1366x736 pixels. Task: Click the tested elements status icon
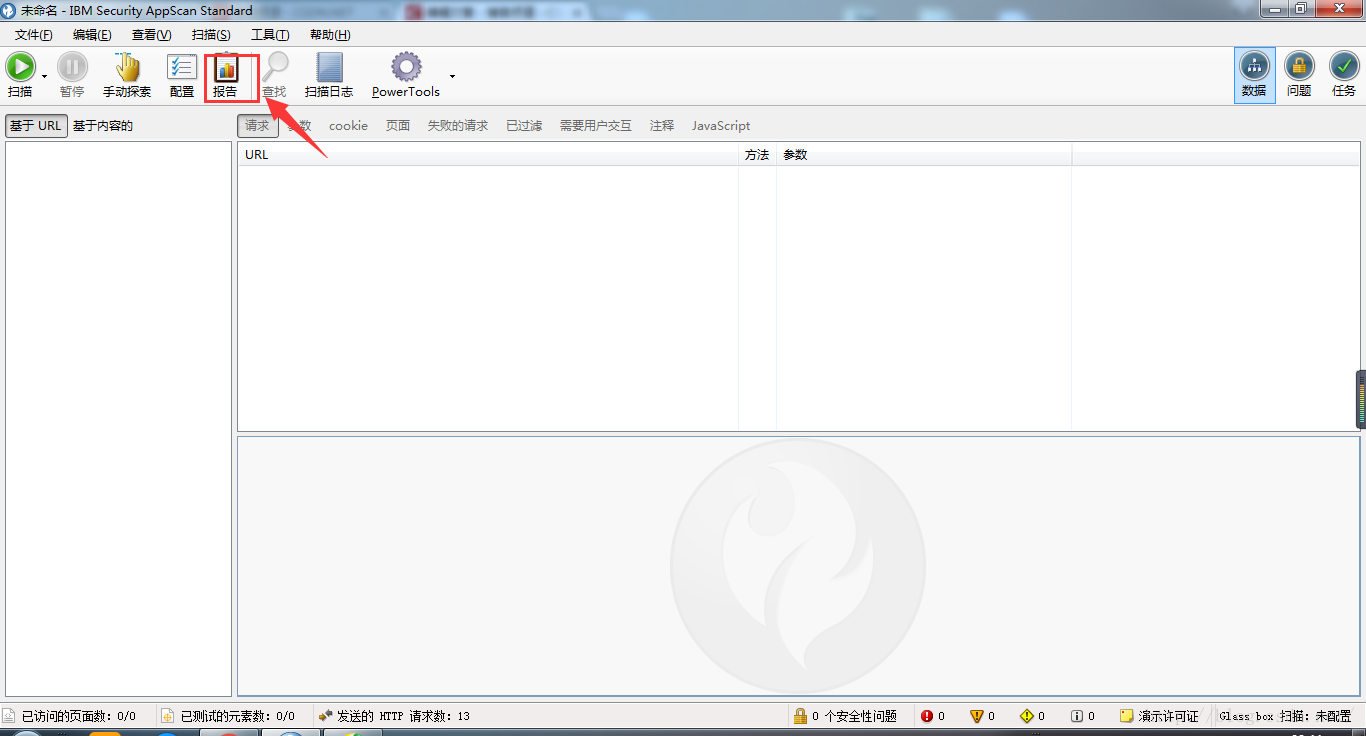pyautogui.click(x=168, y=716)
